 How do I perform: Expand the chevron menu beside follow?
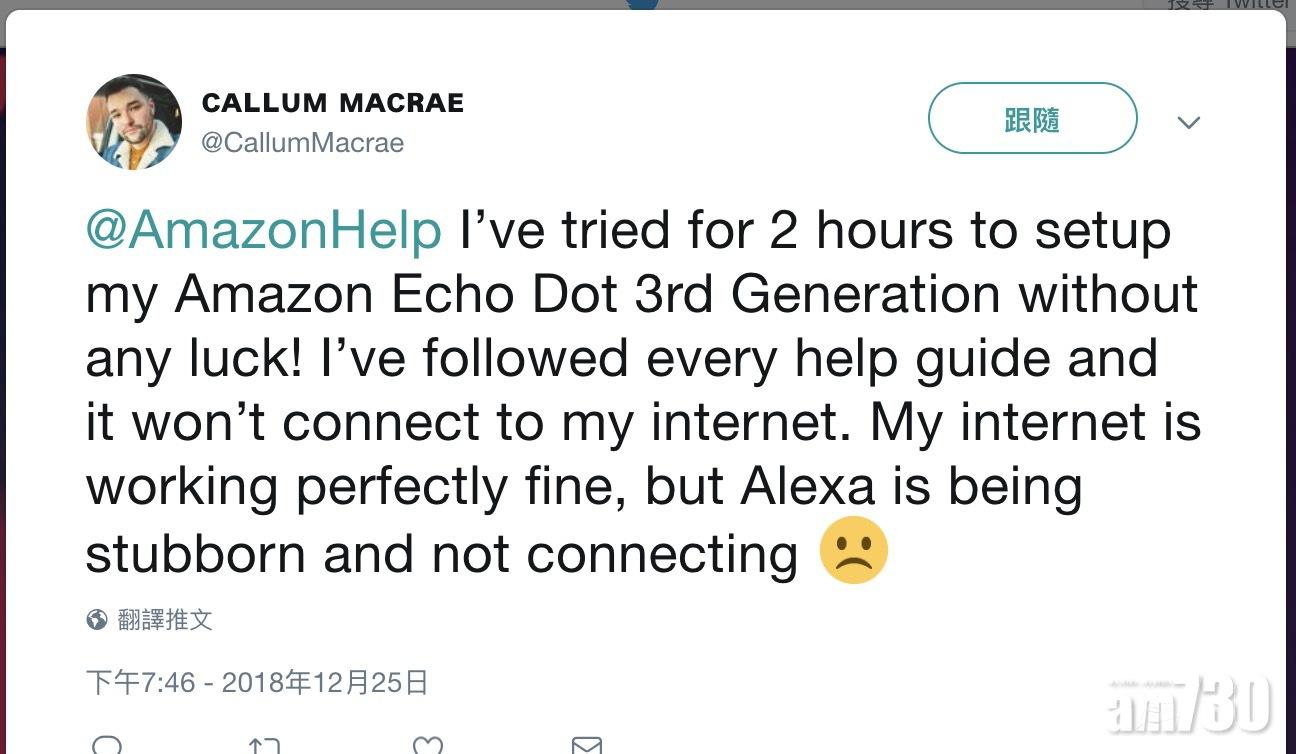[1188, 122]
